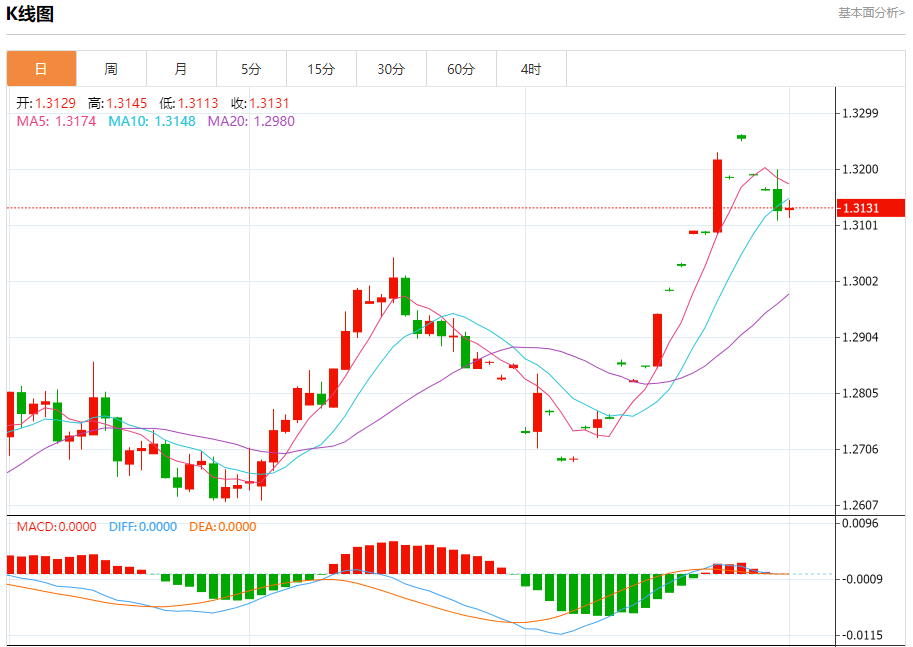Click the 1.3200 price axis label

pyautogui.click(x=860, y=169)
